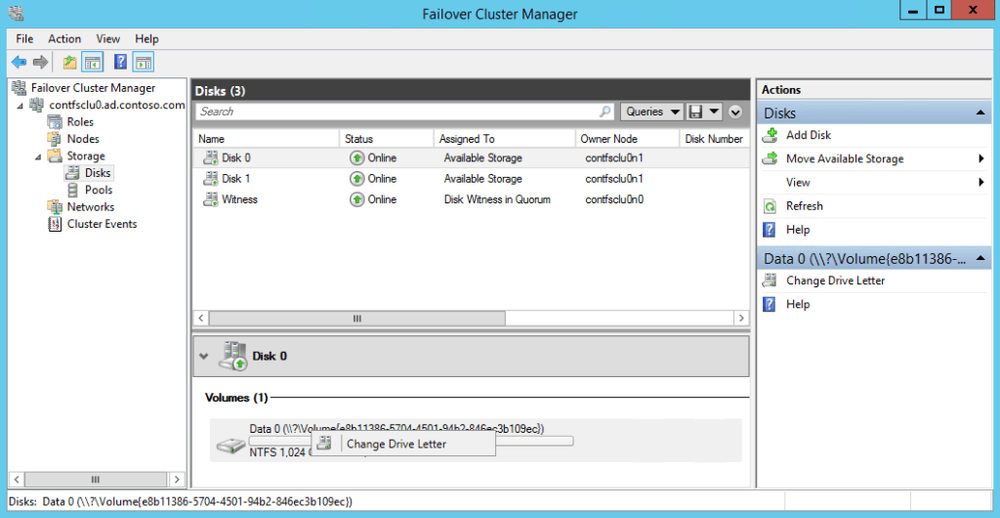Collapse the contfsclu0 cluster tree node

[20, 105]
